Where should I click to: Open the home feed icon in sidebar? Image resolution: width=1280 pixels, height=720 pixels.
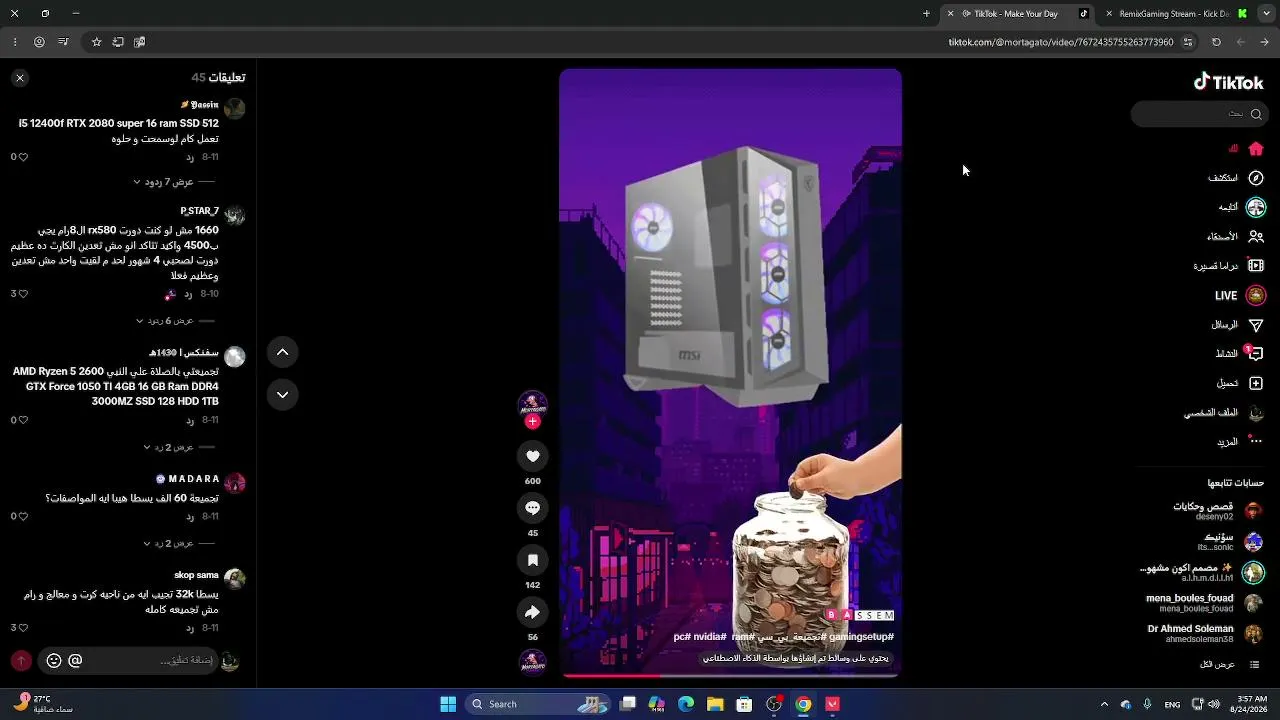[1256, 149]
